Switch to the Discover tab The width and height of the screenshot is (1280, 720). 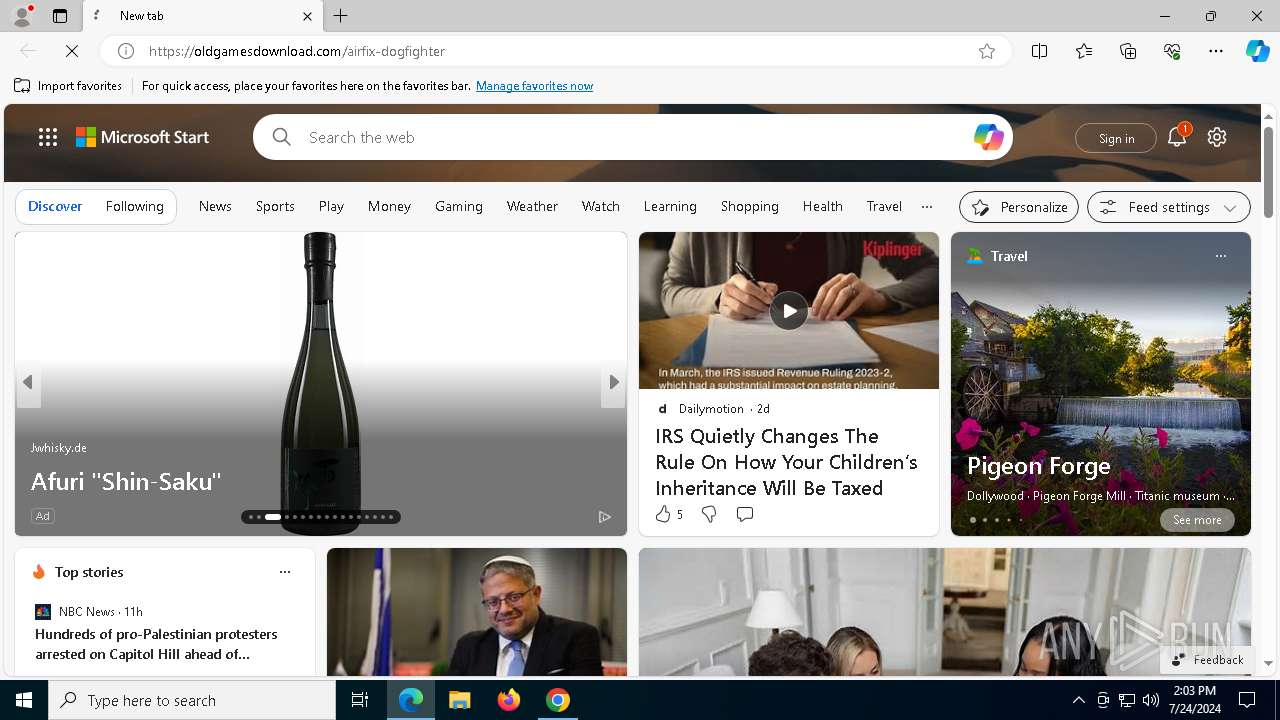[55, 206]
